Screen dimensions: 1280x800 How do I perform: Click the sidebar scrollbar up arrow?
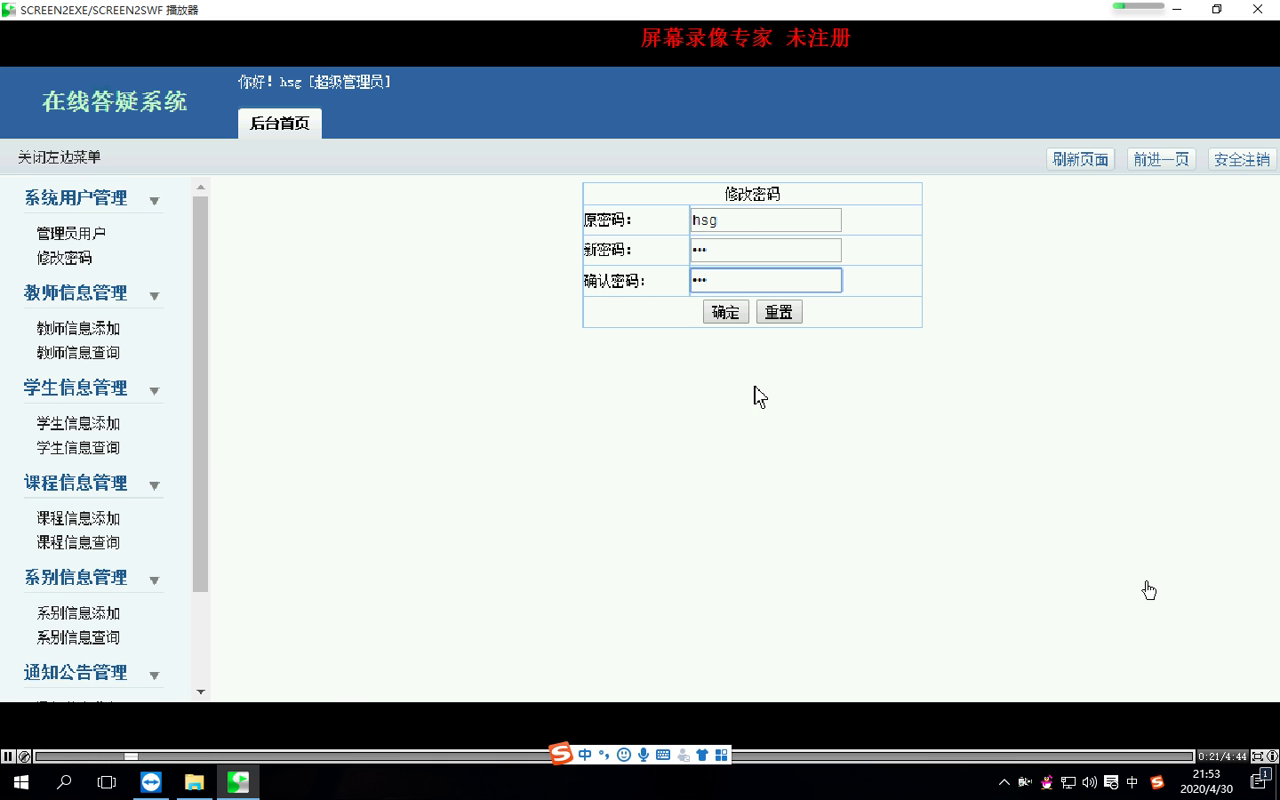point(200,187)
